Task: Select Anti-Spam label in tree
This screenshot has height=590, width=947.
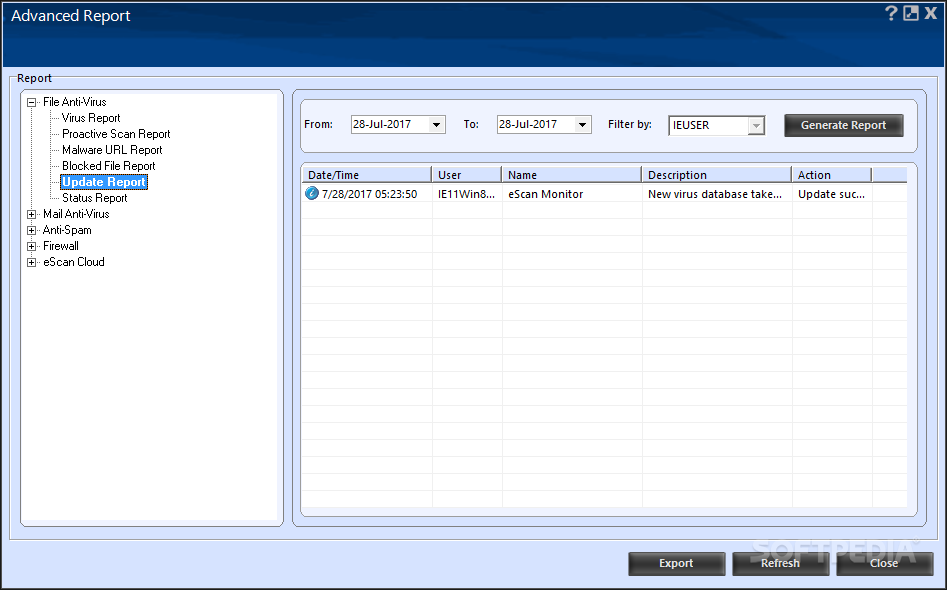Action: coord(67,230)
